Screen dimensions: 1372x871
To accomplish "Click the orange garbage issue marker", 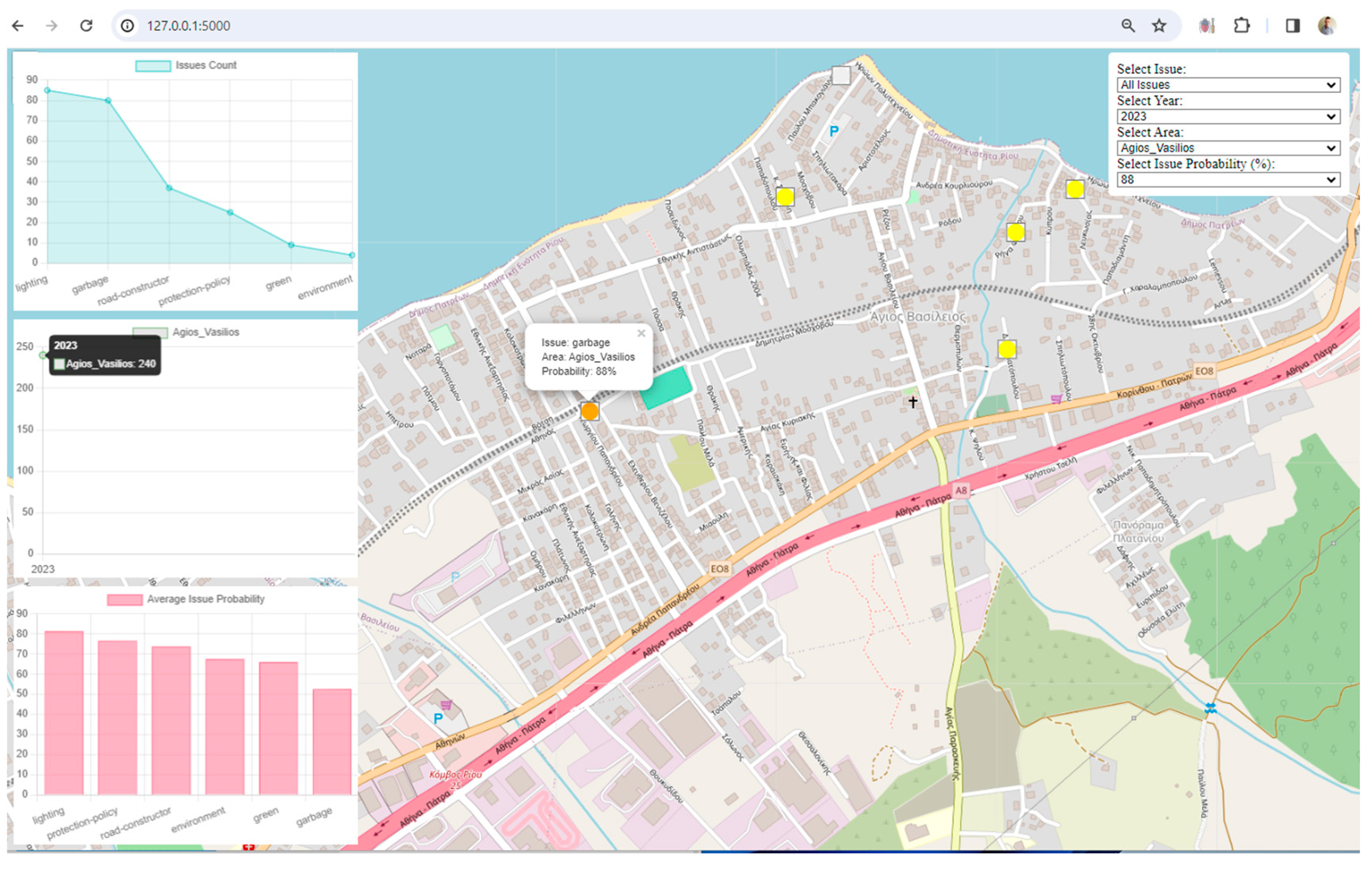I will point(590,411).
